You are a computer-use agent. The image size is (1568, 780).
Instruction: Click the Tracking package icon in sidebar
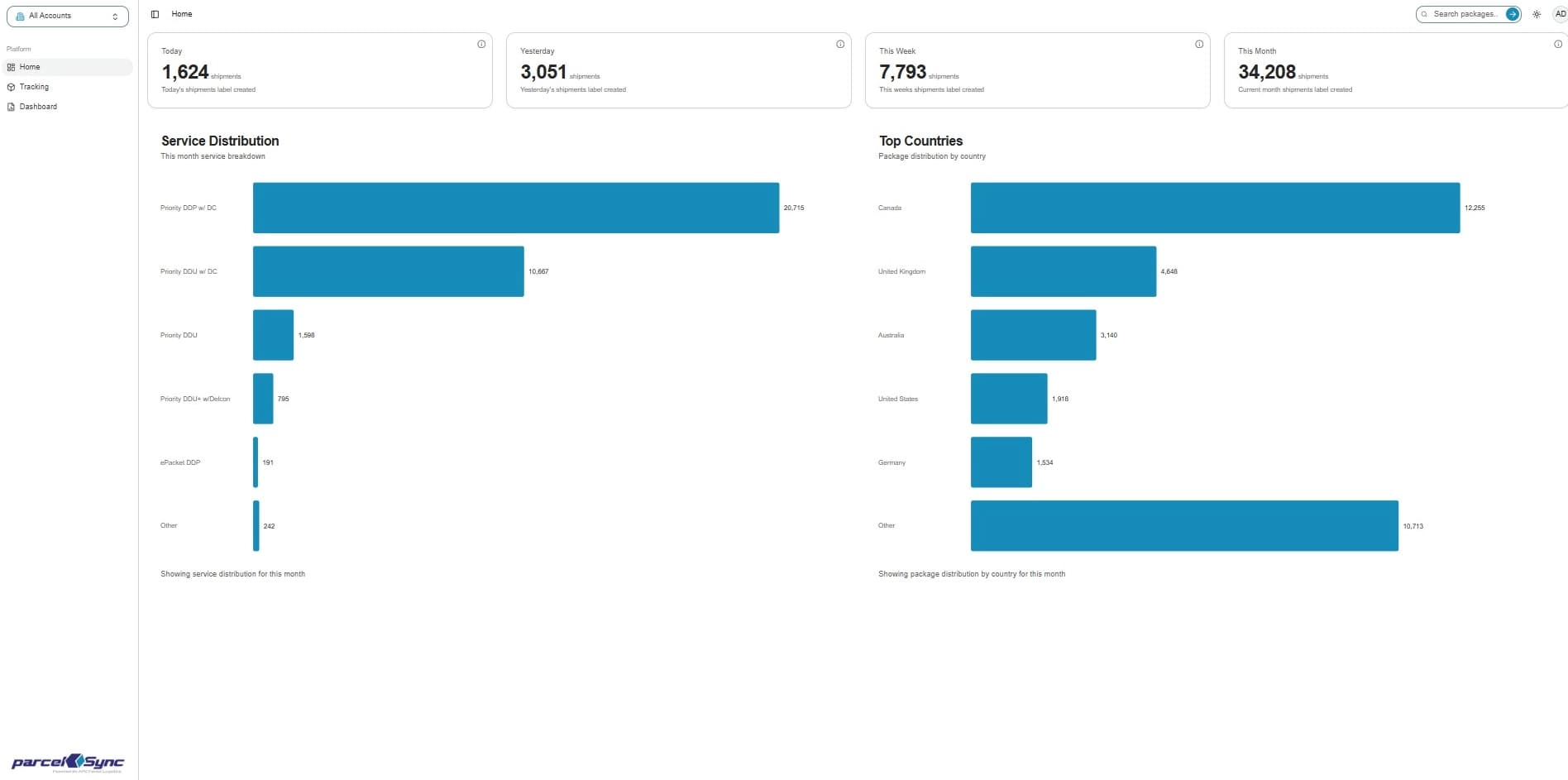(11, 87)
